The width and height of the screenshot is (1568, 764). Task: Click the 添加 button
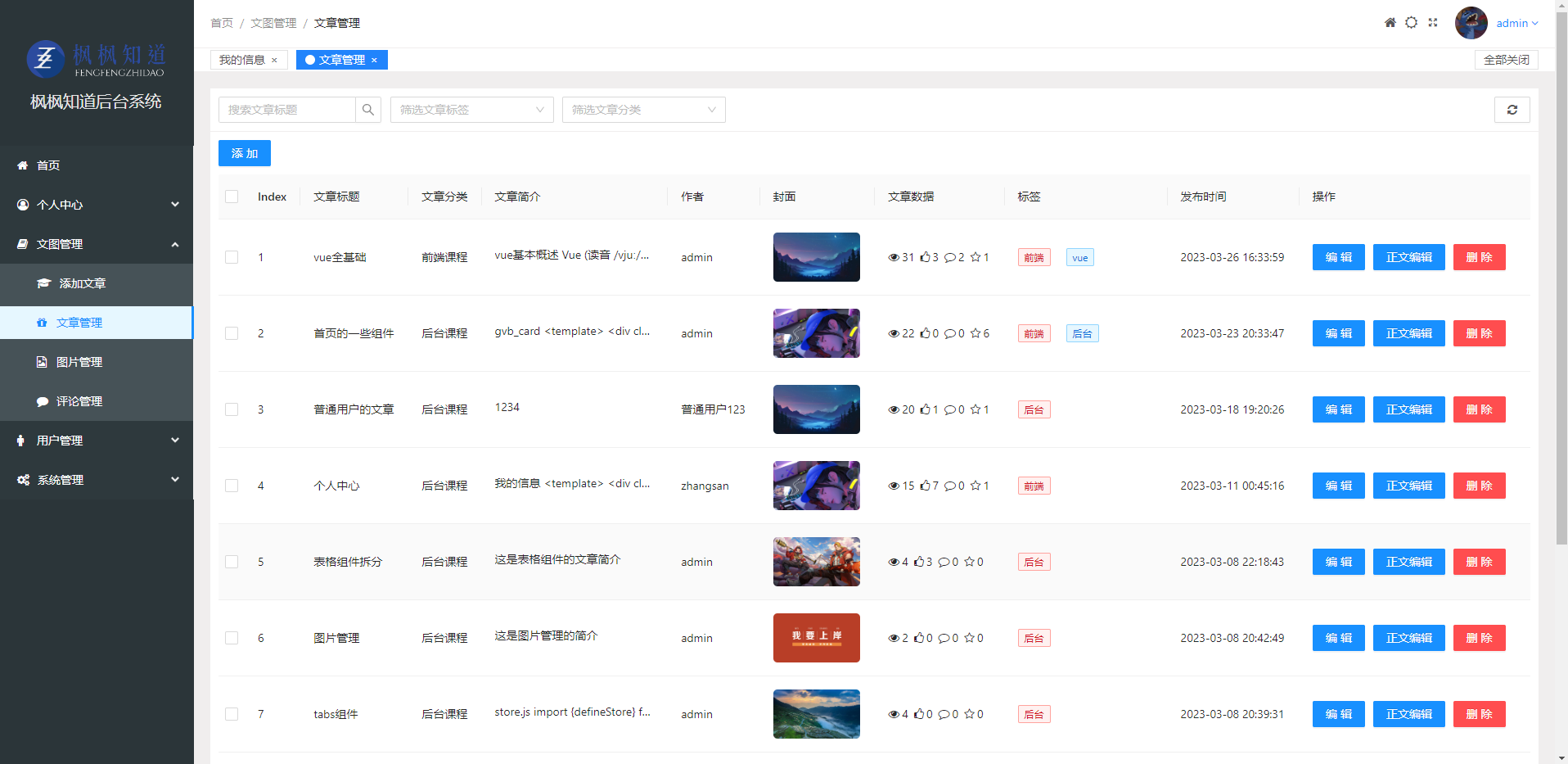point(244,153)
